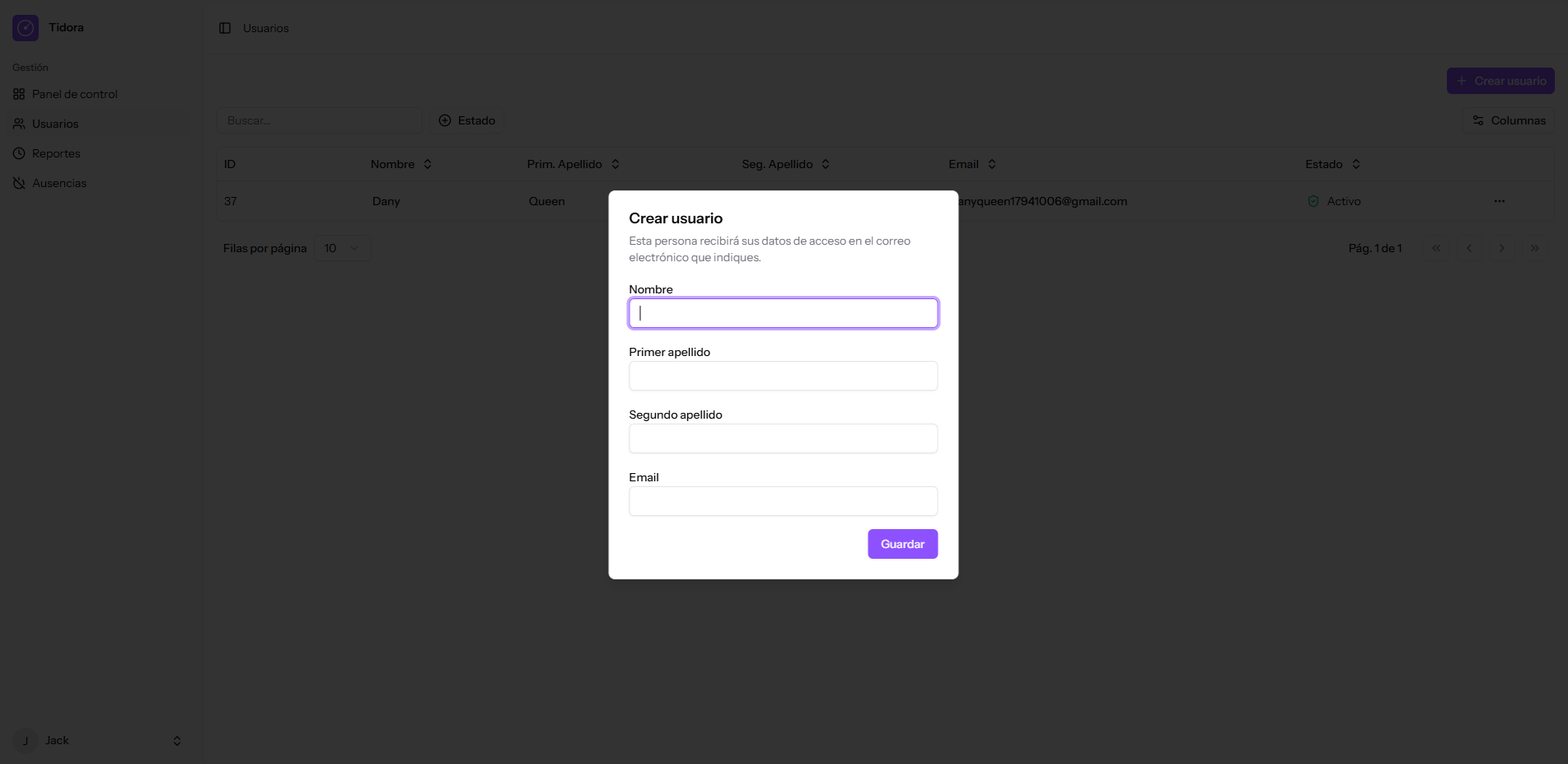Expand the Jack account menu

[x=176, y=741]
